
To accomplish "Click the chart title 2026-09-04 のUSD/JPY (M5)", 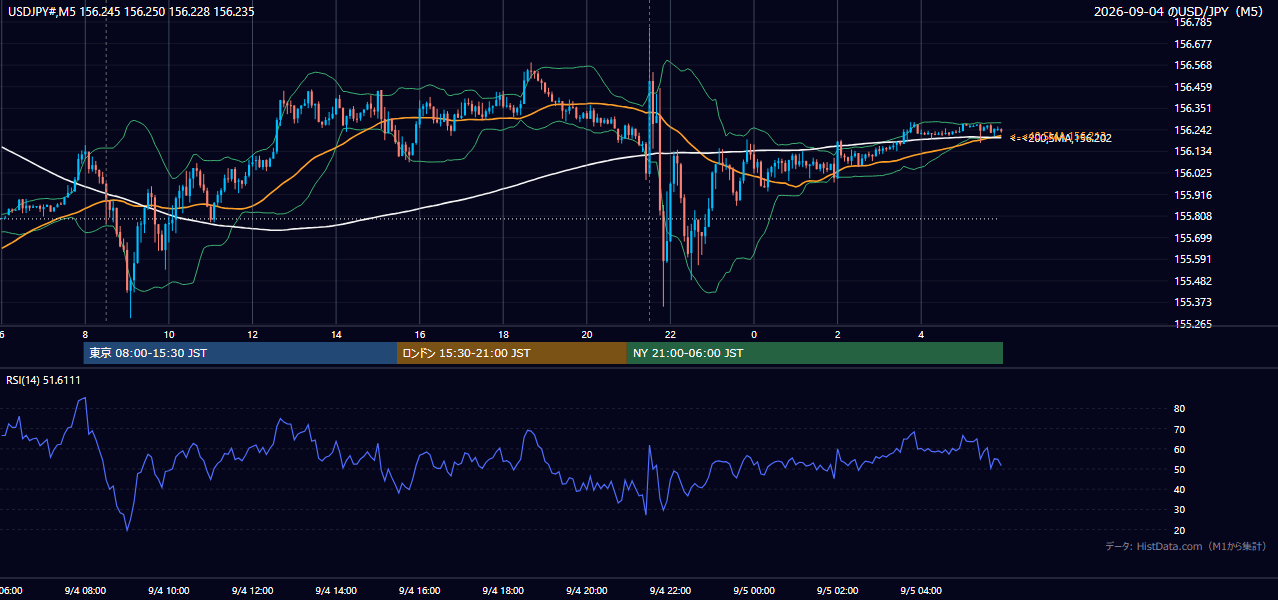I will click(x=1179, y=10).
